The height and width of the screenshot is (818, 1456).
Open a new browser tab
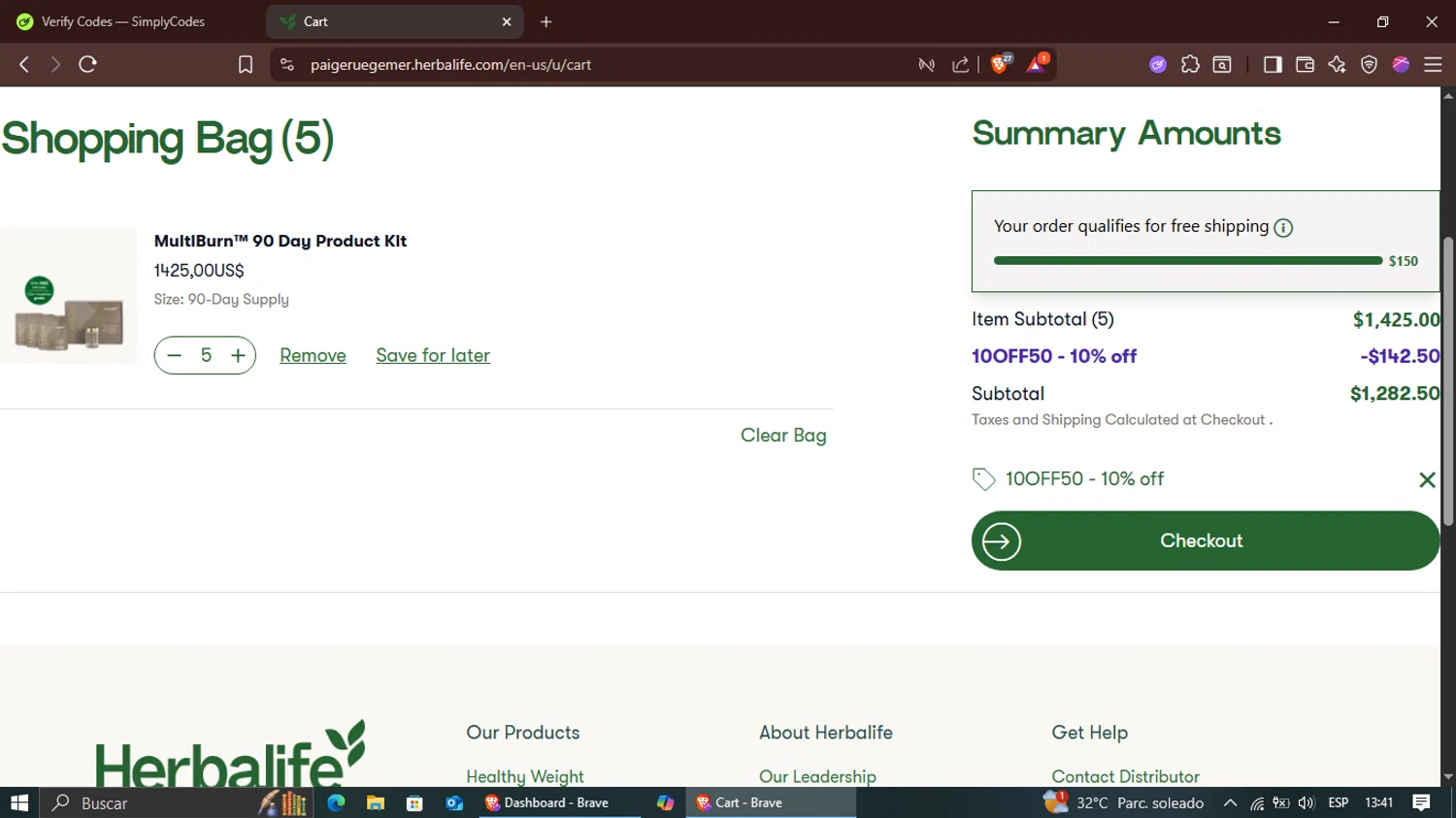(546, 21)
